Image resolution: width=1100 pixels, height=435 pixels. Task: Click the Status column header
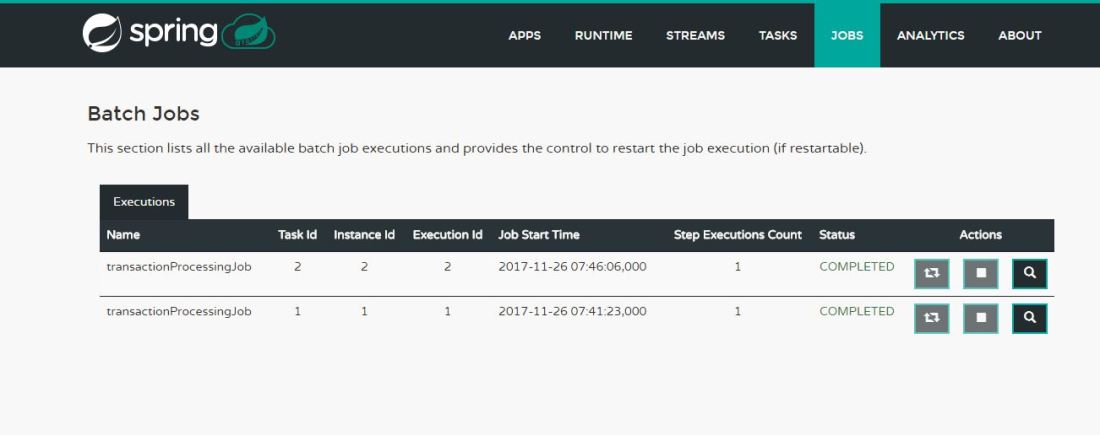coord(836,235)
